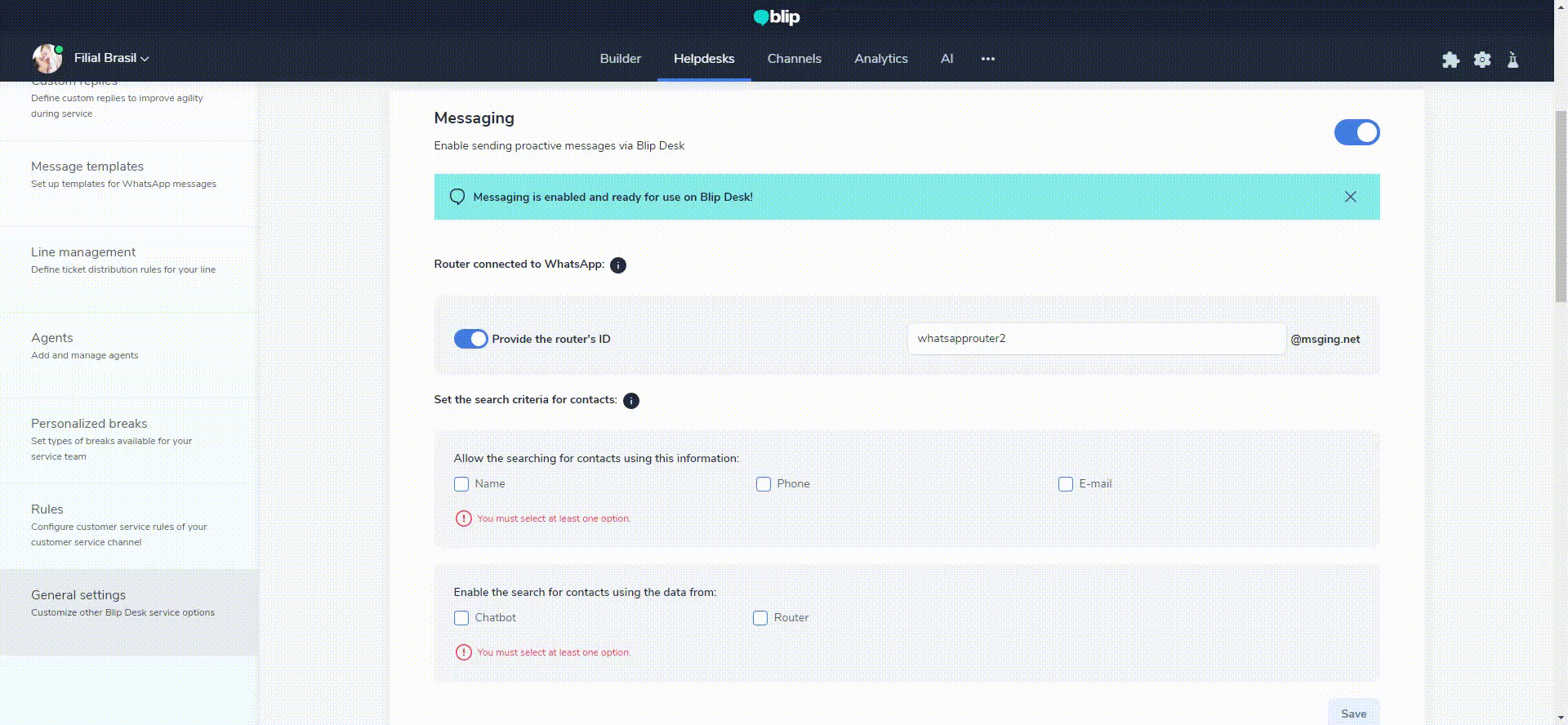Click 'Enable the search for contacts using the data from:' label
1568x725 pixels.
(585, 593)
